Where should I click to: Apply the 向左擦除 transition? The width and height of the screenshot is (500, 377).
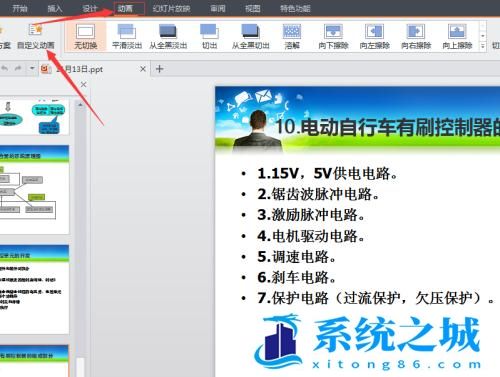click(x=375, y=37)
